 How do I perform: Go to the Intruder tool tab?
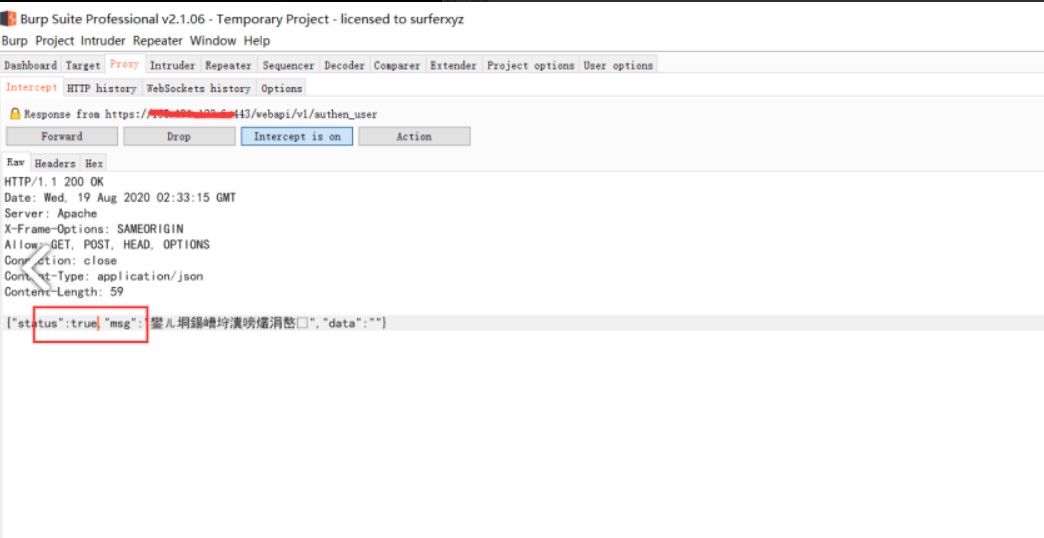tap(172, 65)
